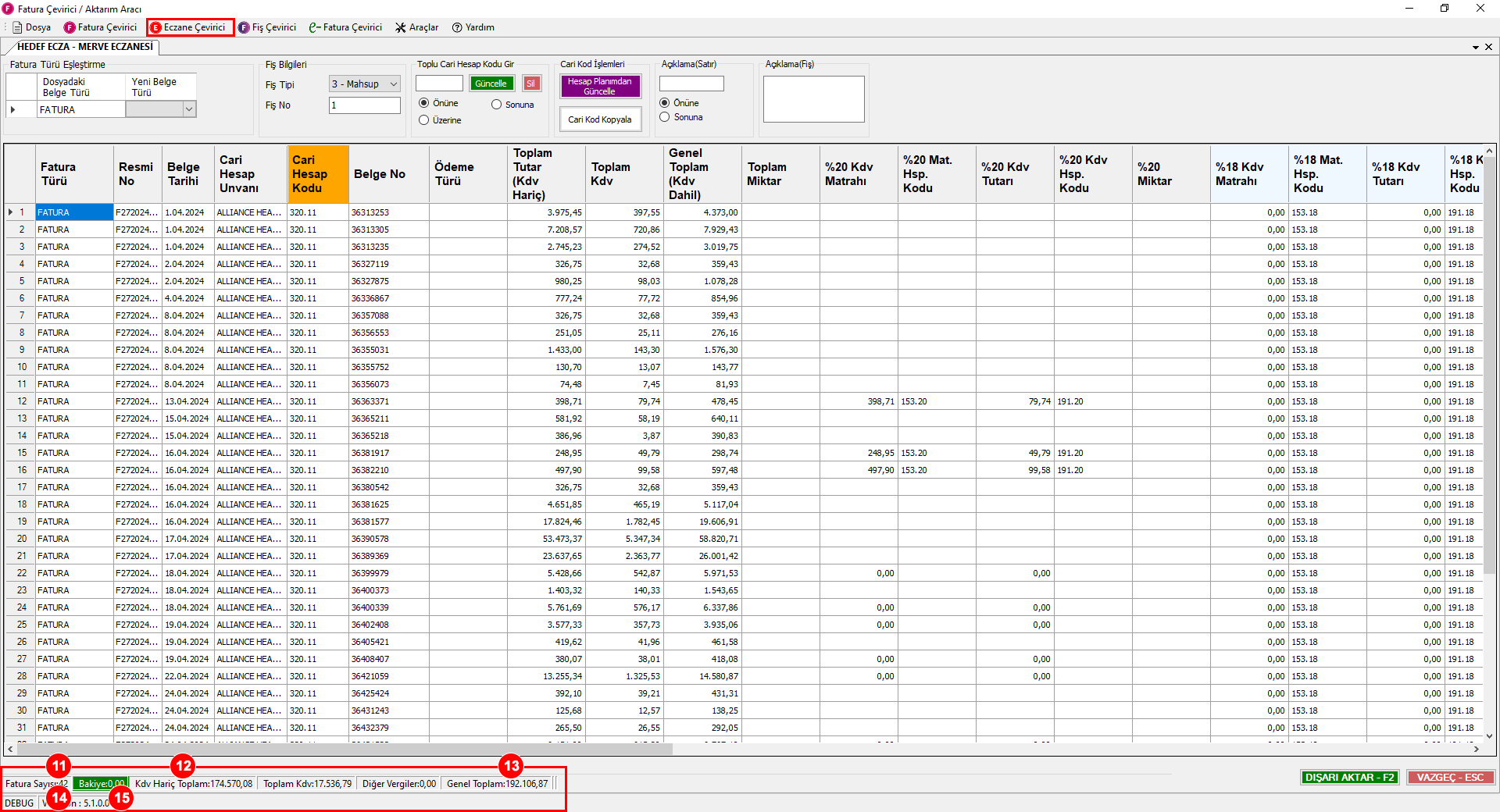Click the Belge No column header

pyautogui.click(x=389, y=174)
